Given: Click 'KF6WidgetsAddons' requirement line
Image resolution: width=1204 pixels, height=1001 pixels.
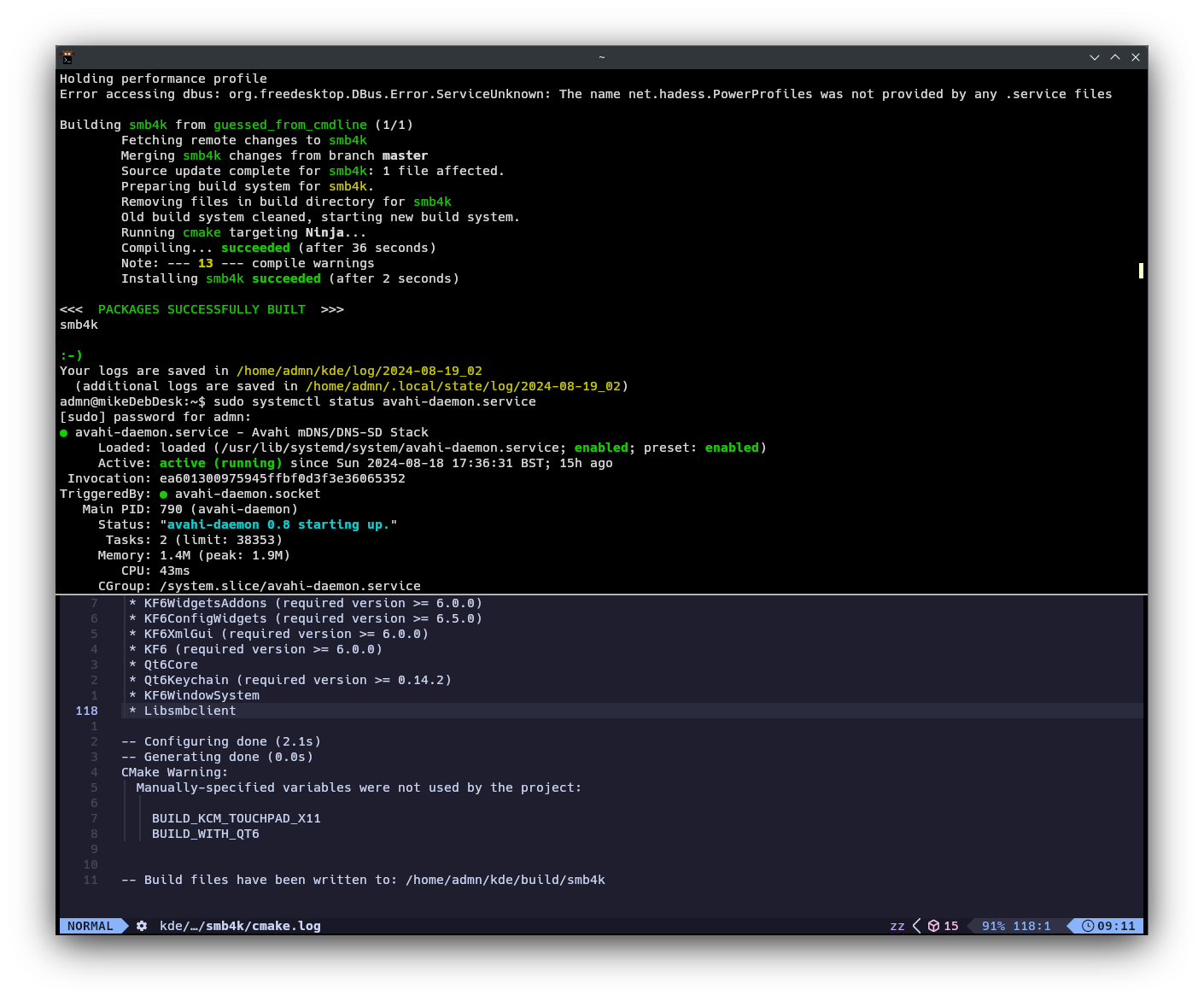Looking at the screenshot, I should (306, 603).
